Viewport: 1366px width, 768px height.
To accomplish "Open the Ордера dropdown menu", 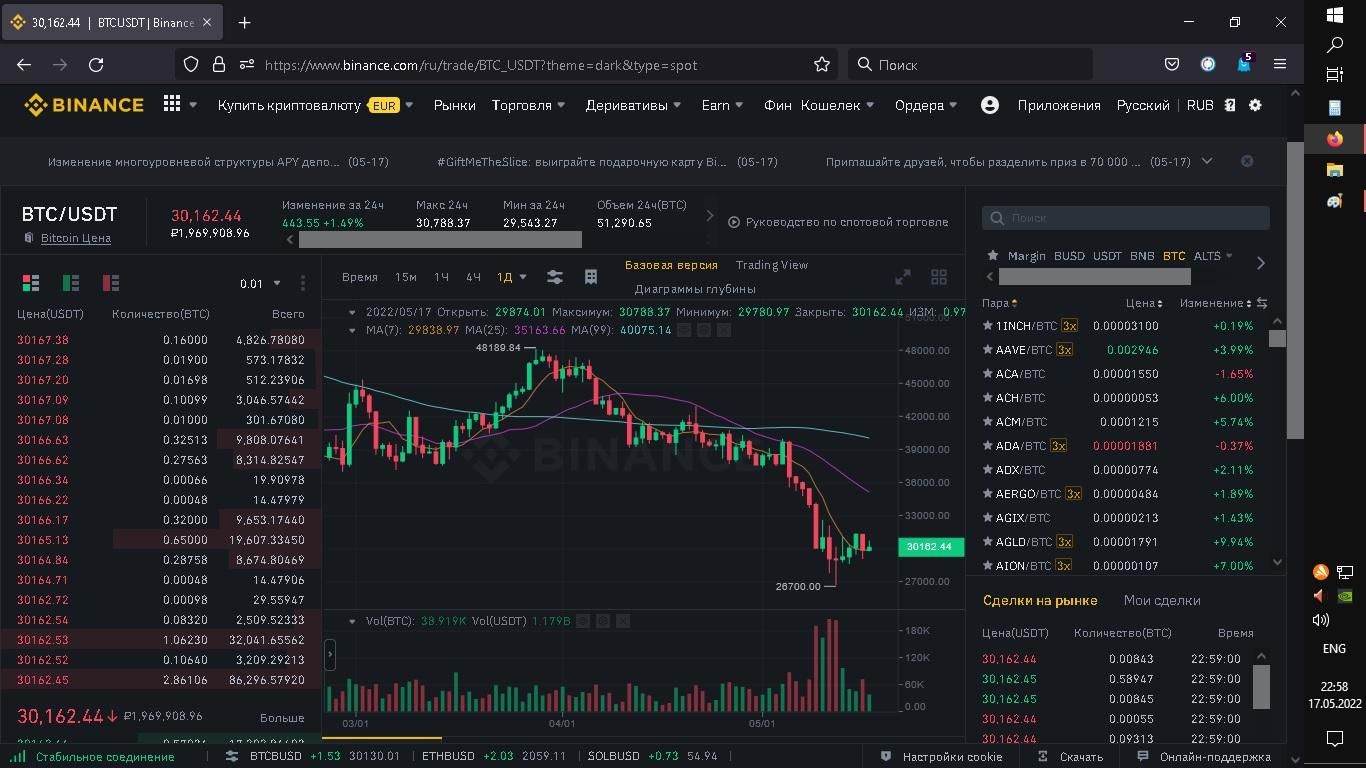I will pyautogui.click(x=926, y=105).
